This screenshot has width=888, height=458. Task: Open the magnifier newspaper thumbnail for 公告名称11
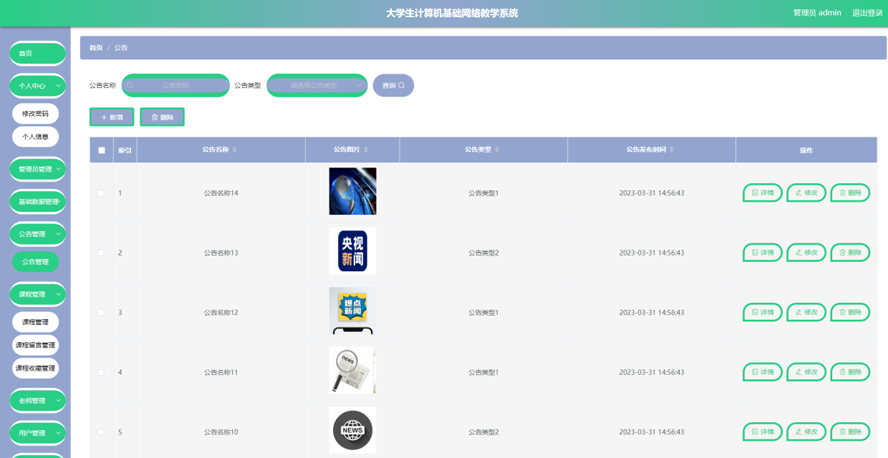coord(352,370)
